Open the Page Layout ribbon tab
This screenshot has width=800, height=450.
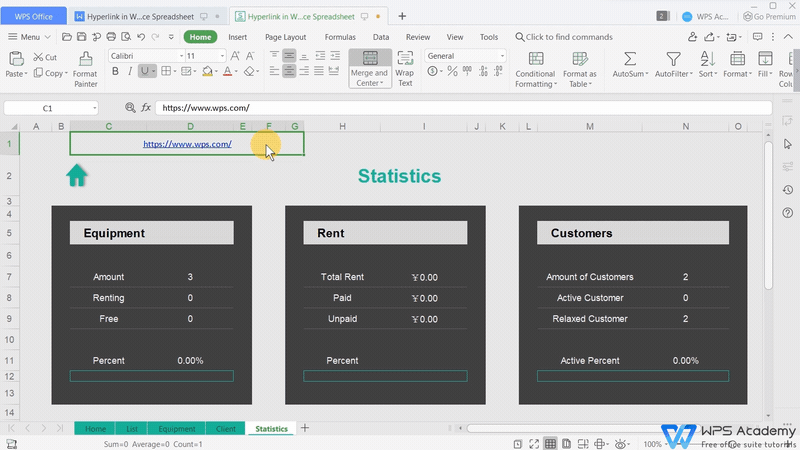pyautogui.click(x=286, y=37)
